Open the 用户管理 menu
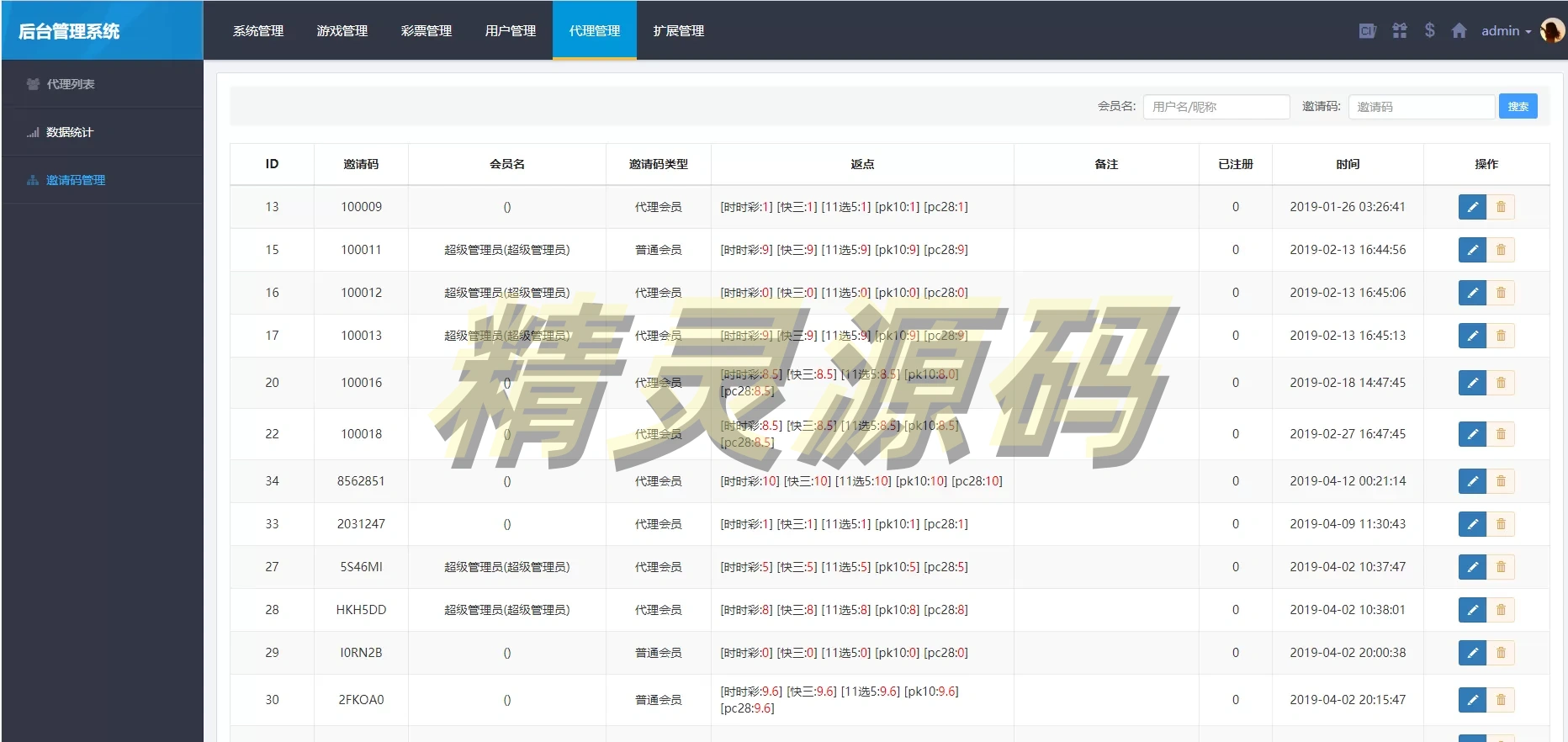1568x742 pixels. 511,30
